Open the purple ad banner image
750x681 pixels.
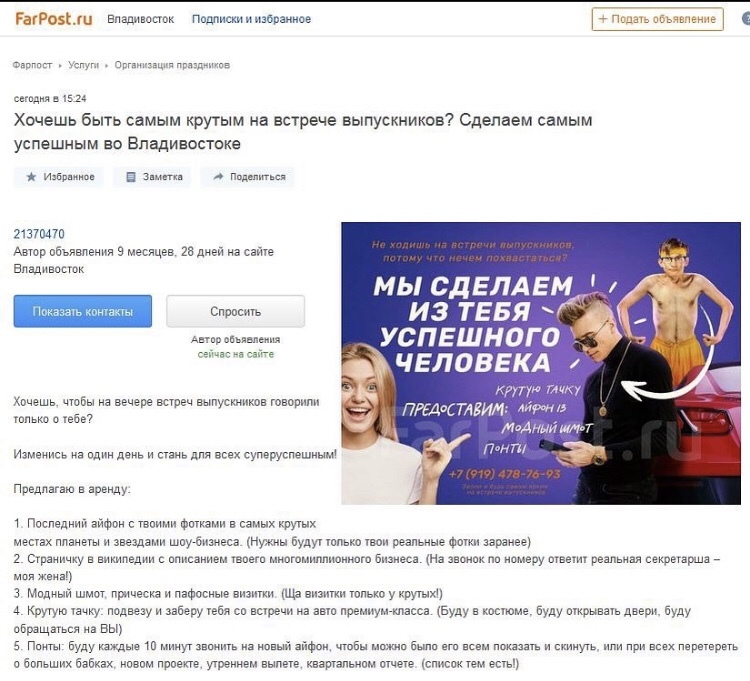[x=540, y=363]
